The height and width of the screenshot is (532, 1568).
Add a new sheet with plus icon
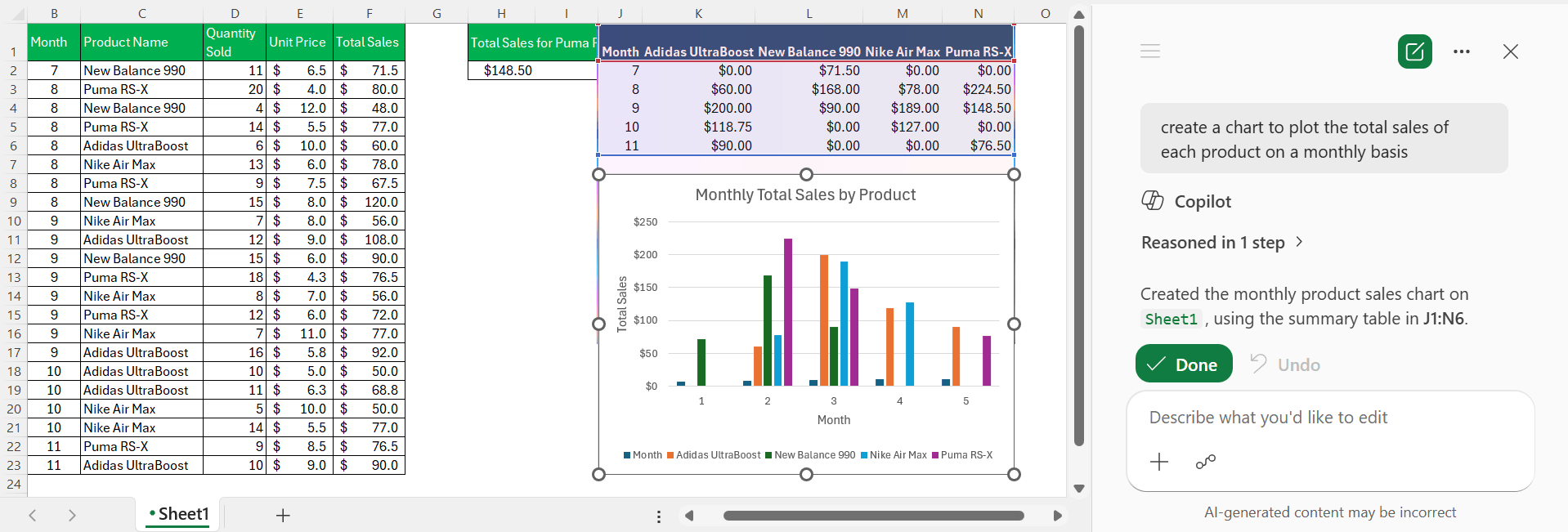tap(283, 515)
